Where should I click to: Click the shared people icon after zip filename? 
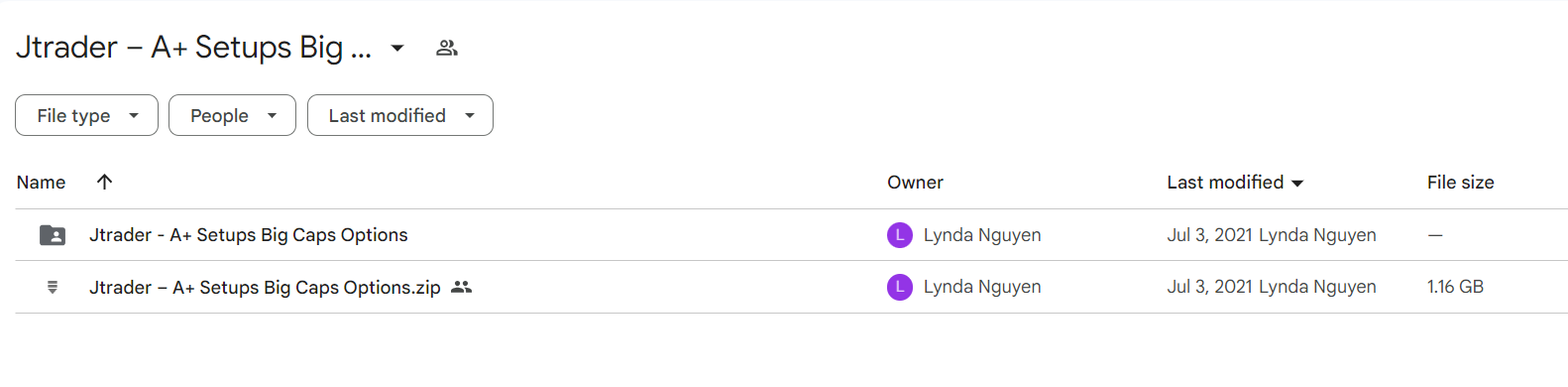(461, 287)
